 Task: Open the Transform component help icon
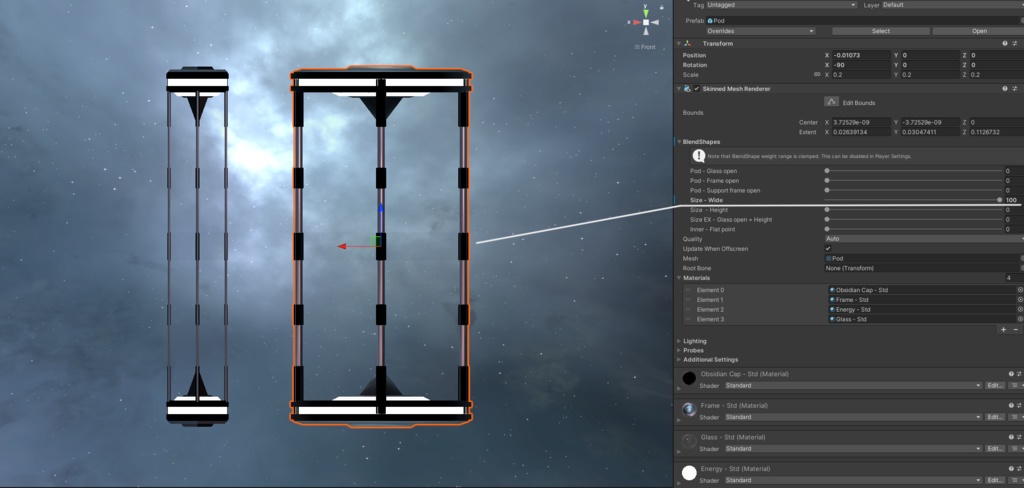click(1004, 44)
